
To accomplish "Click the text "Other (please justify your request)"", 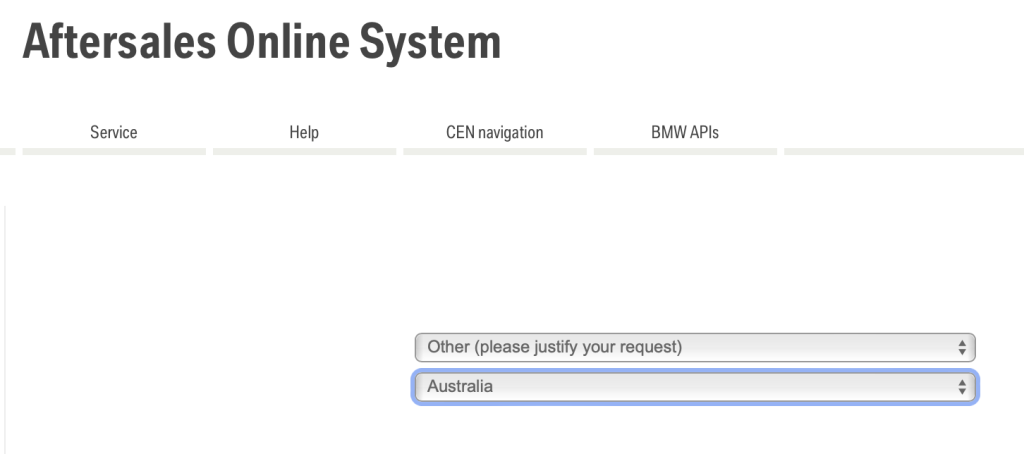I will tap(554, 348).
